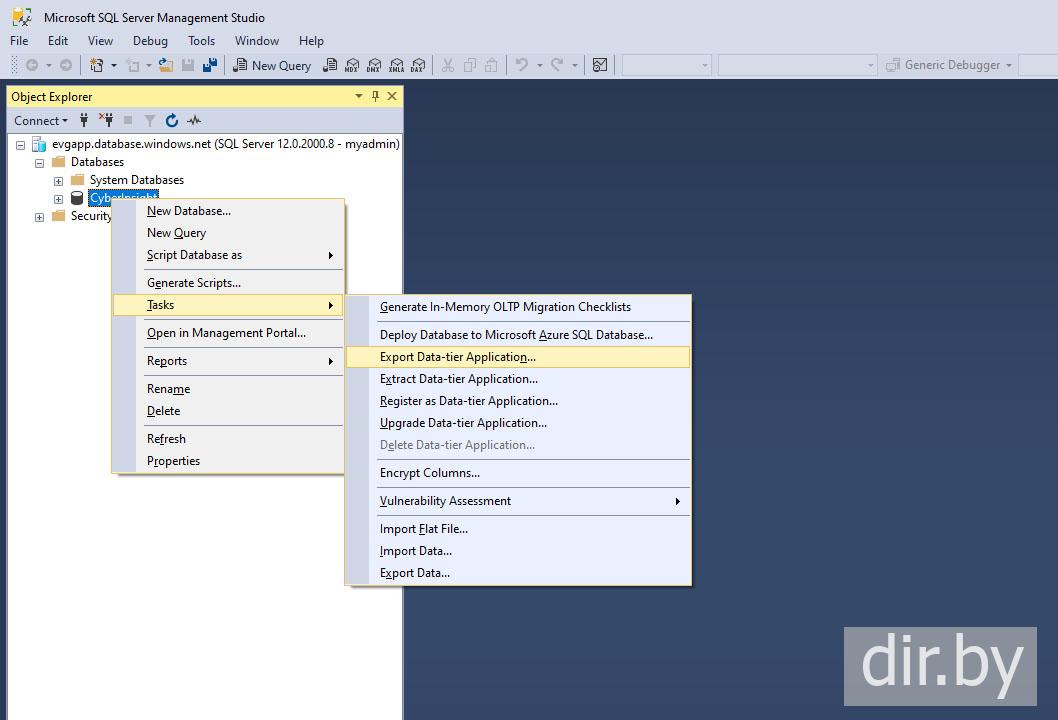Expand the Security folder node
This screenshot has width=1058, height=720.
(x=40, y=217)
